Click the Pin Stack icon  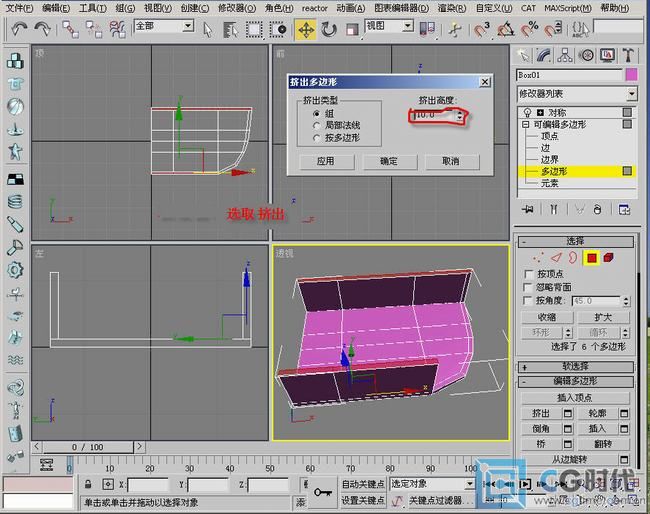(x=528, y=210)
